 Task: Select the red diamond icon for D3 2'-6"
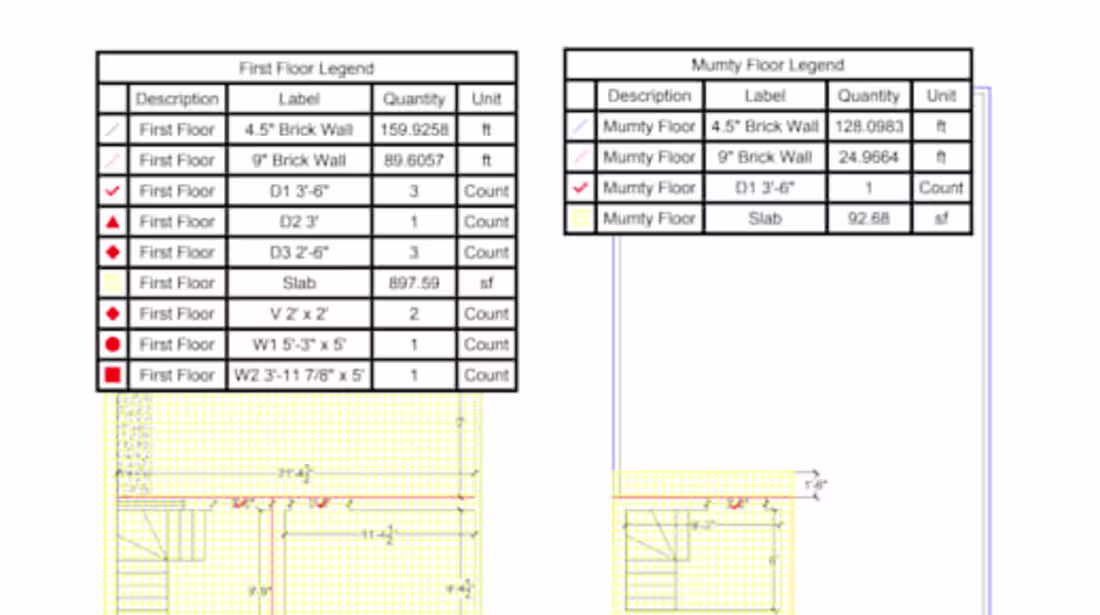coord(113,252)
